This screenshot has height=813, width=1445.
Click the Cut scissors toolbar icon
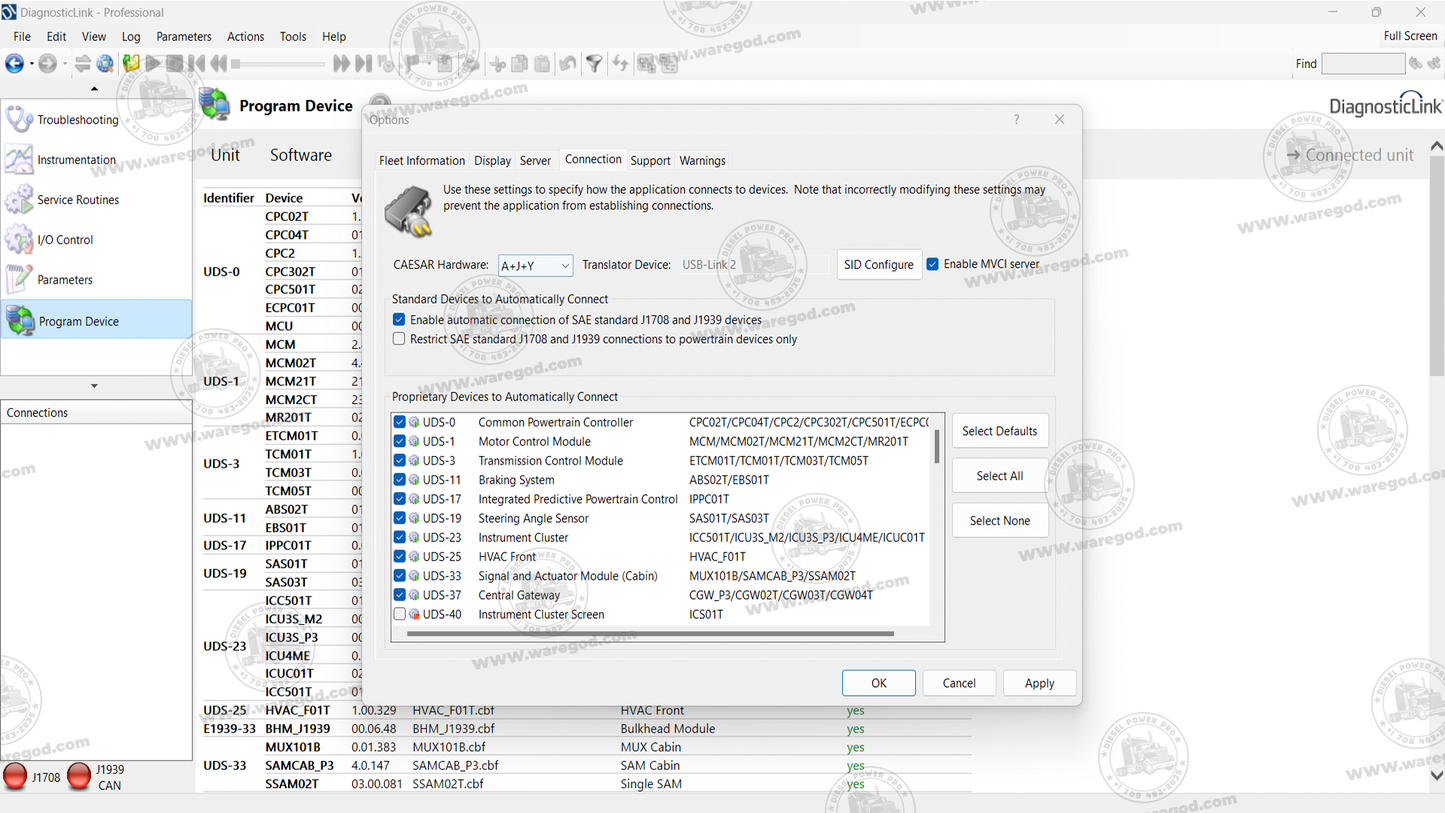pos(497,64)
